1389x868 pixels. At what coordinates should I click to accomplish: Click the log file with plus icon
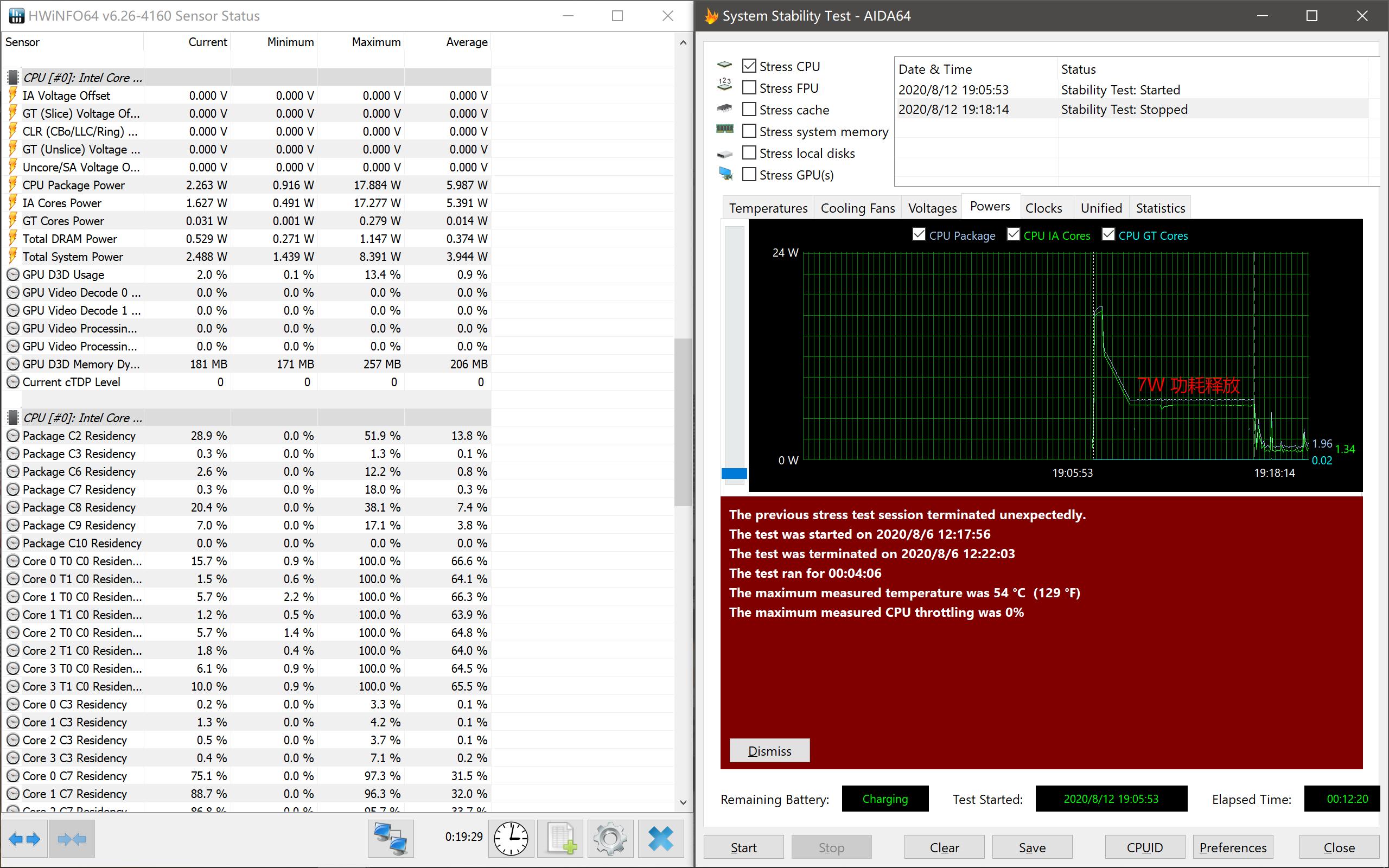(x=561, y=839)
